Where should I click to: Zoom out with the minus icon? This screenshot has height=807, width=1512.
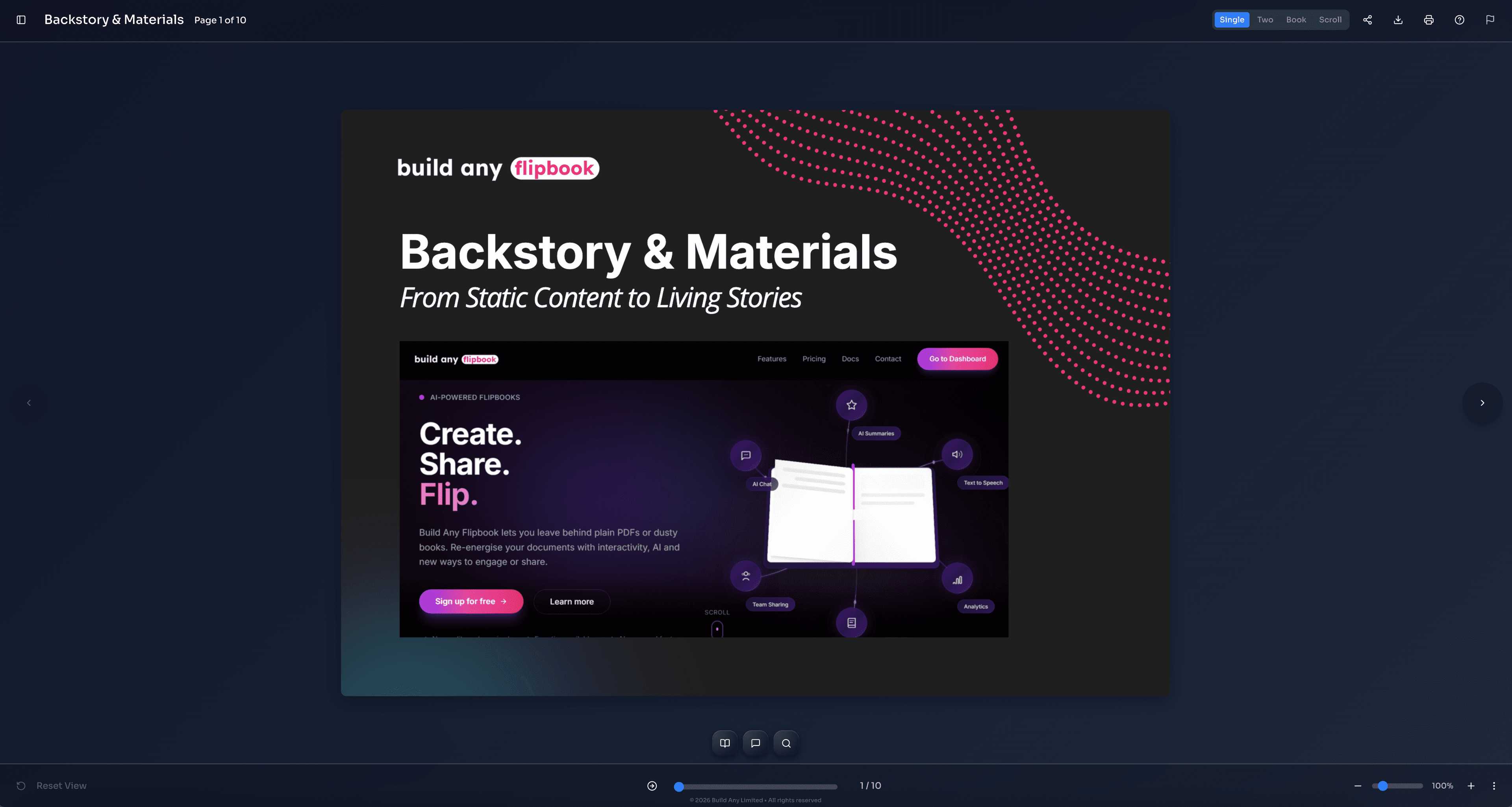[1358, 786]
